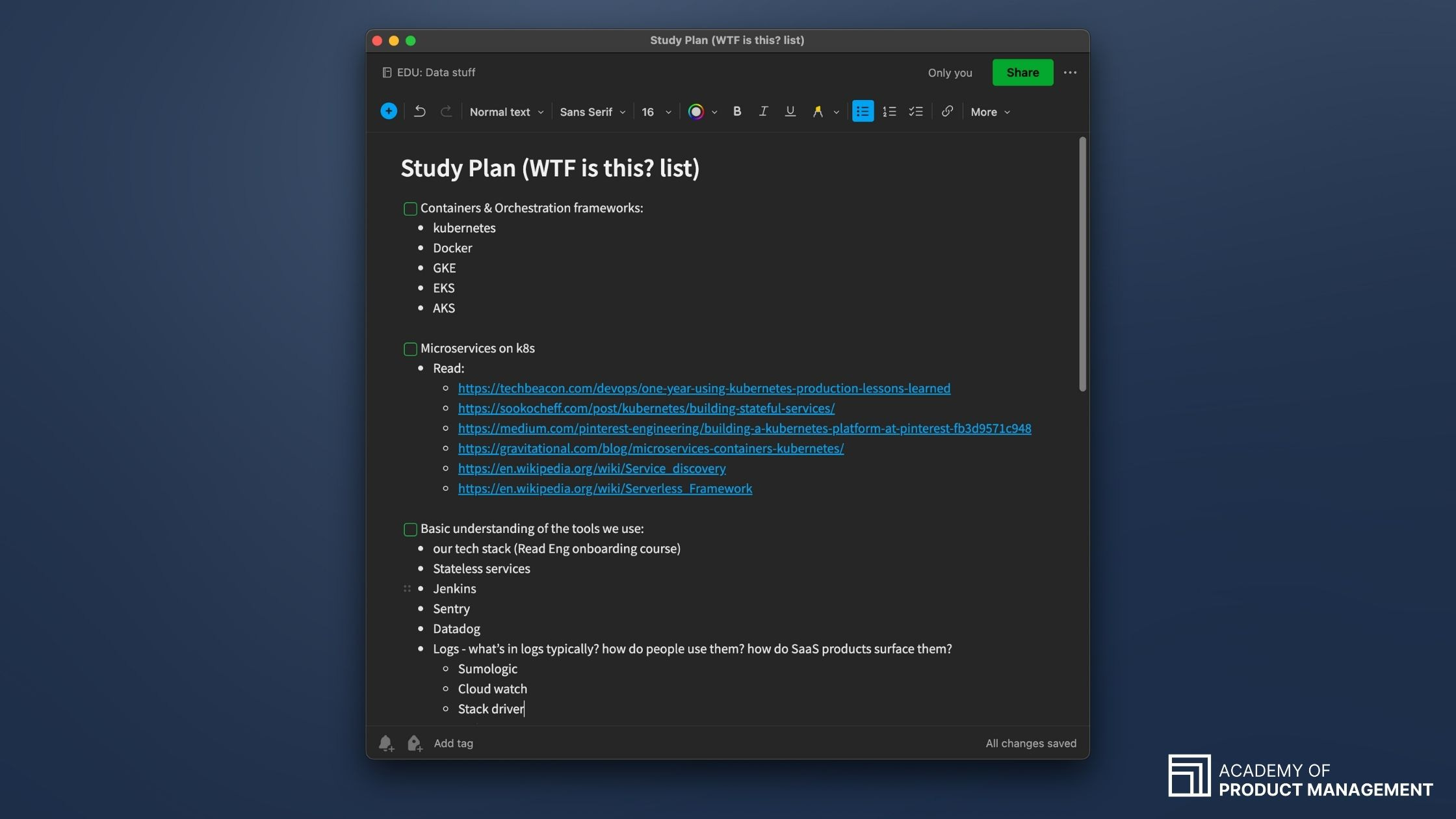Open the techbeacon kubernetes lessons link
The image size is (1456, 819).
pos(704,388)
